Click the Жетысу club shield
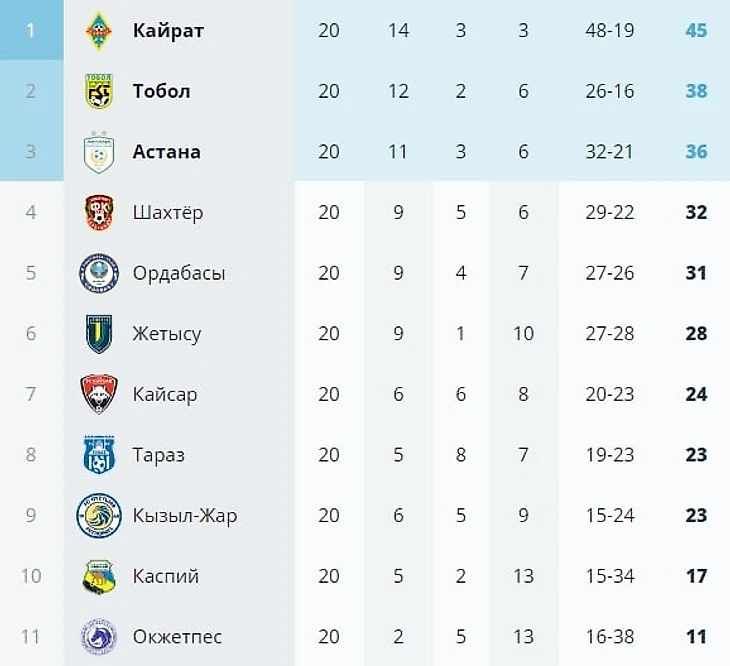Image resolution: width=730 pixels, height=666 pixels. point(99,334)
